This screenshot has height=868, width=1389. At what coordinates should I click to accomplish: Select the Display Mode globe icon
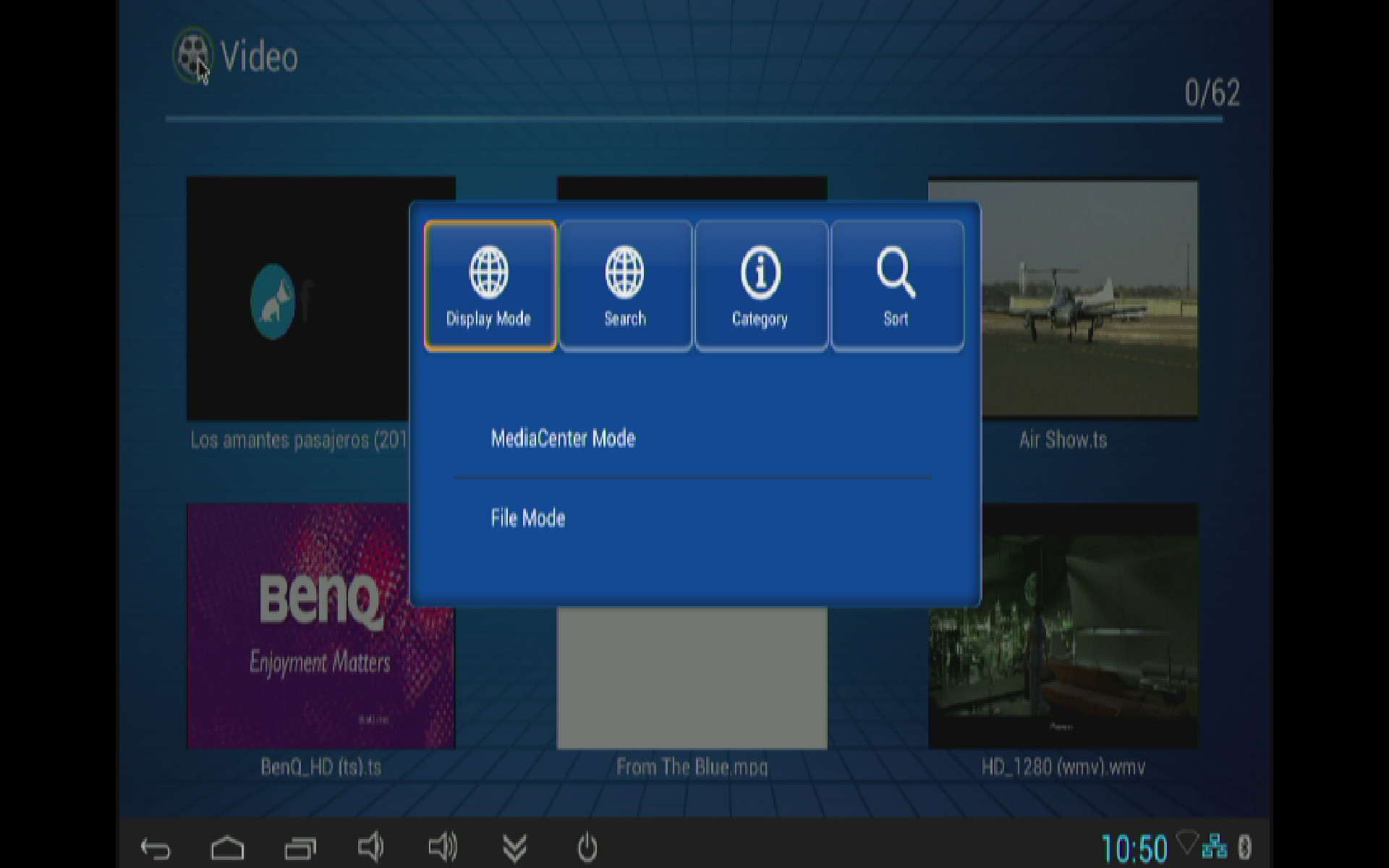tap(489, 273)
